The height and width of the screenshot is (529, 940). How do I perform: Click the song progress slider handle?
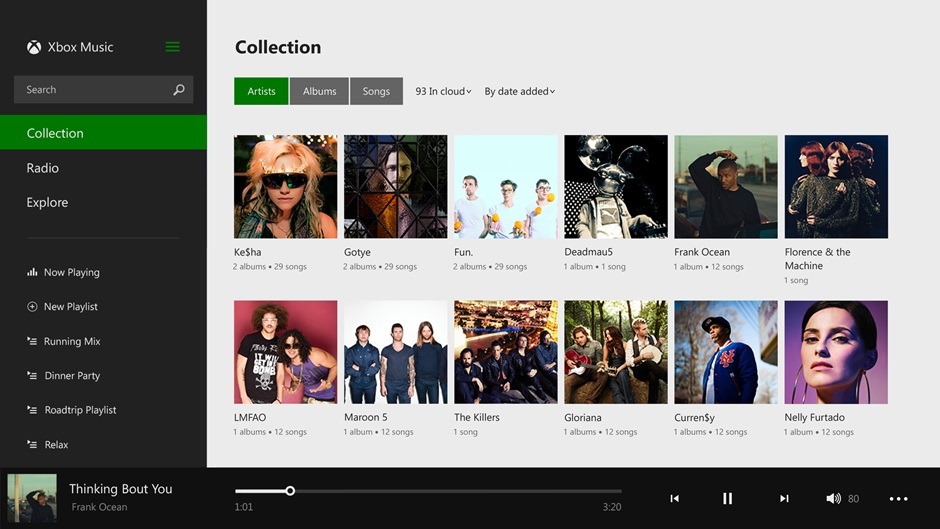(290, 491)
